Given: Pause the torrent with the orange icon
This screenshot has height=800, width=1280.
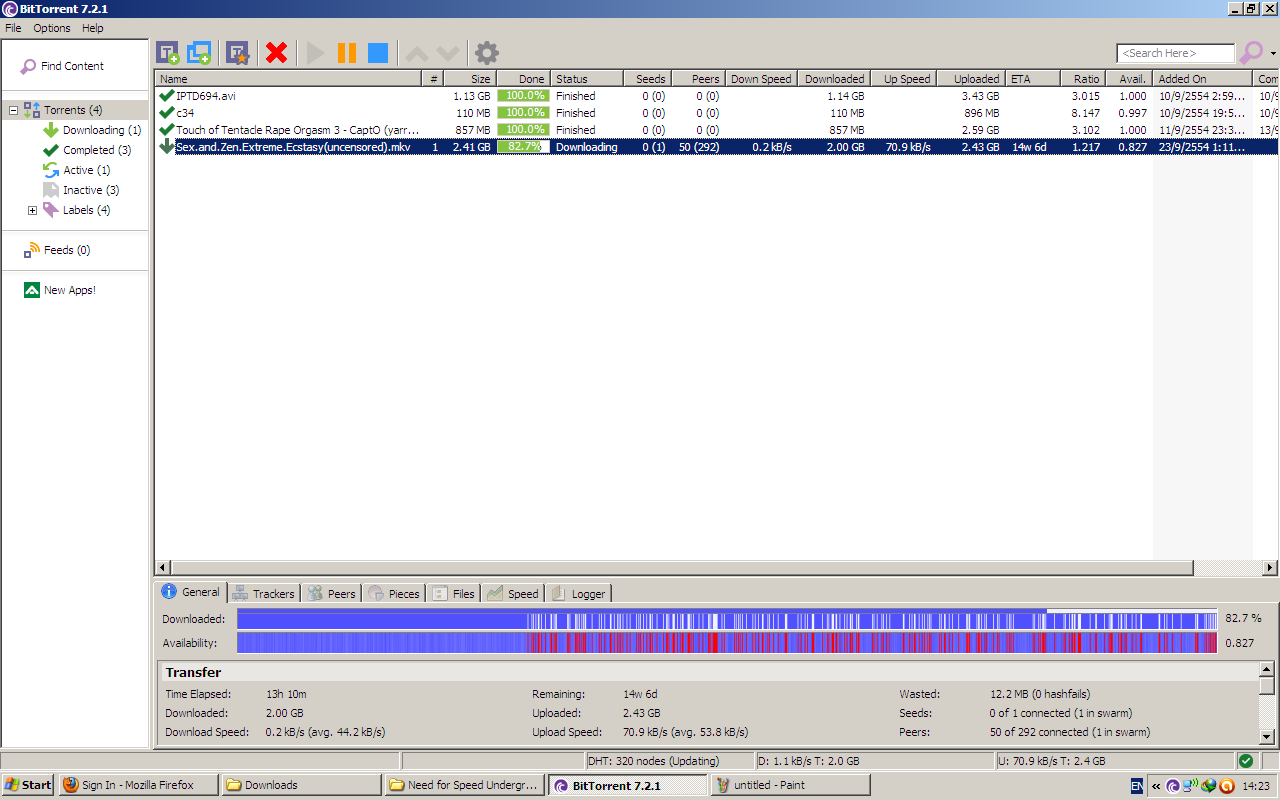Looking at the screenshot, I should [x=347, y=53].
